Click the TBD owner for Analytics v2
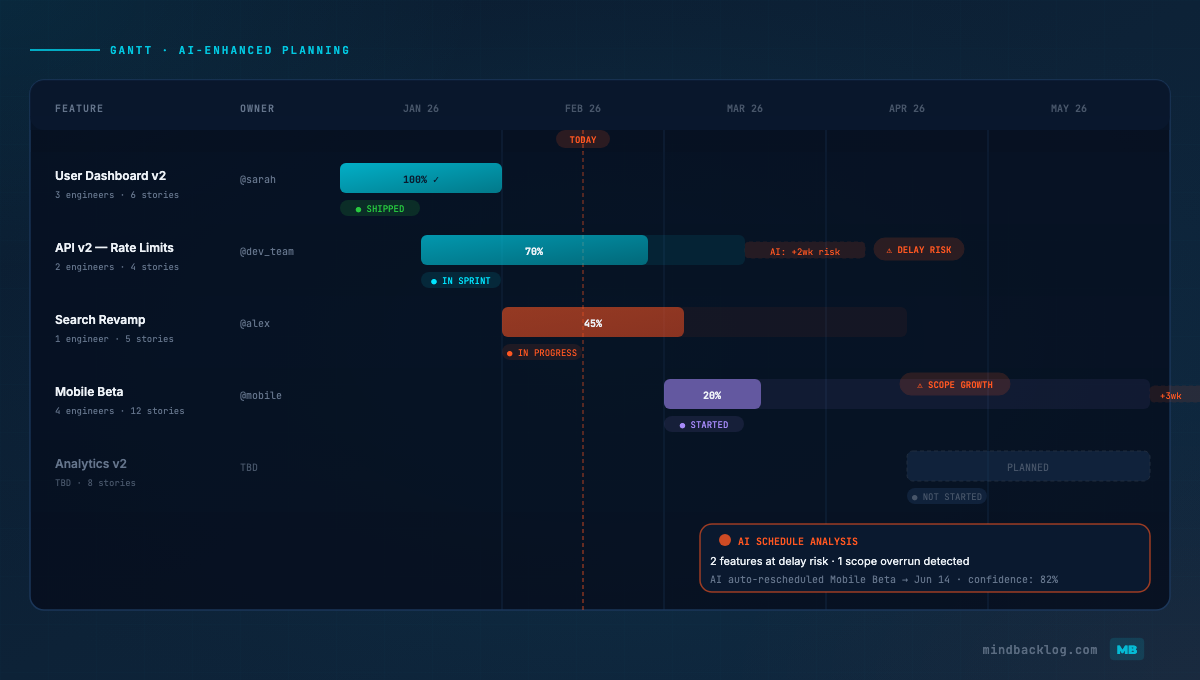The height and width of the screenshot is (680, 1200). click(x=249, y=468)
